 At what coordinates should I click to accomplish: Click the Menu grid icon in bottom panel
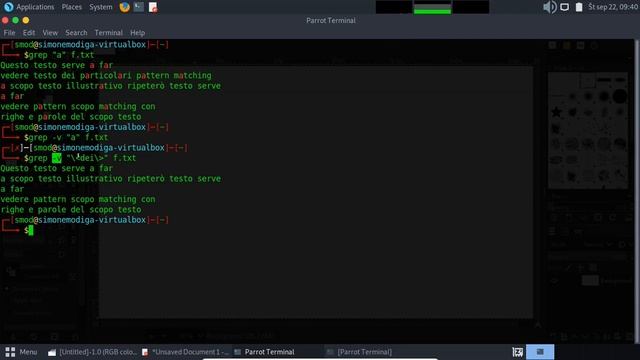[10, 352]
